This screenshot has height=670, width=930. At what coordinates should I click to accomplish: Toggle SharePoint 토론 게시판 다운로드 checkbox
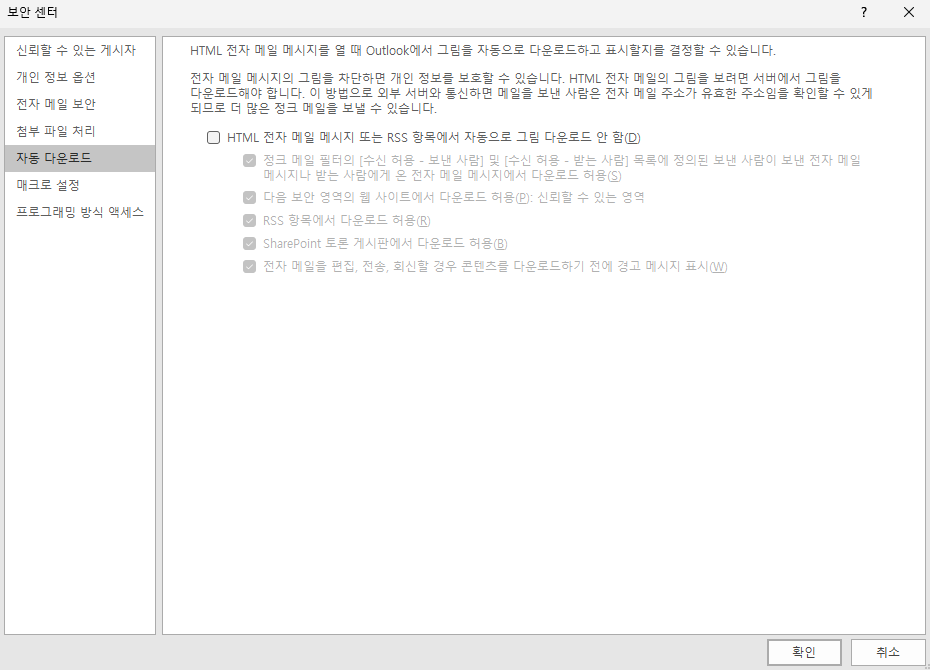[x=250, y=244]
